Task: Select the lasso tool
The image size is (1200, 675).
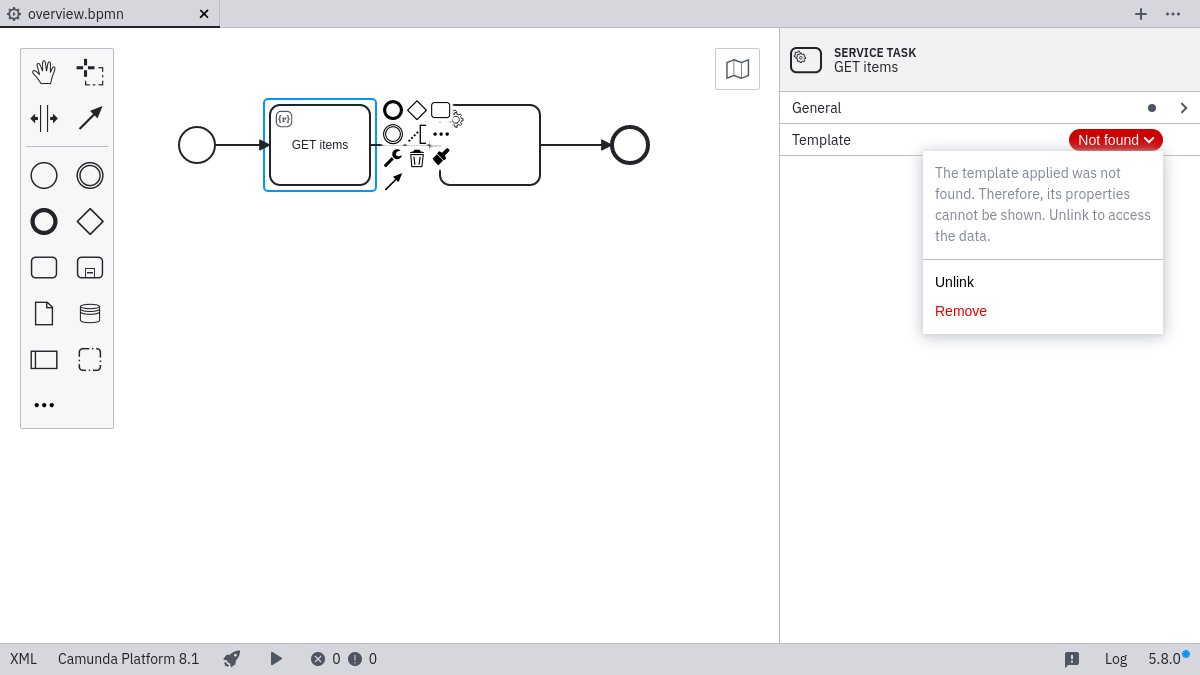Action: point(90,72)
